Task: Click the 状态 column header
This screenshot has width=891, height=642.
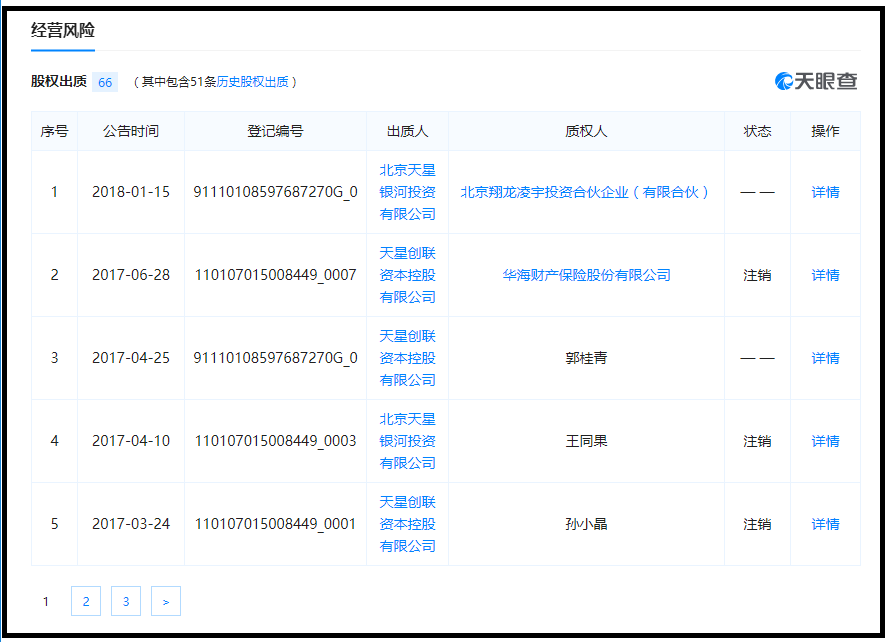Action: [757, 131]
